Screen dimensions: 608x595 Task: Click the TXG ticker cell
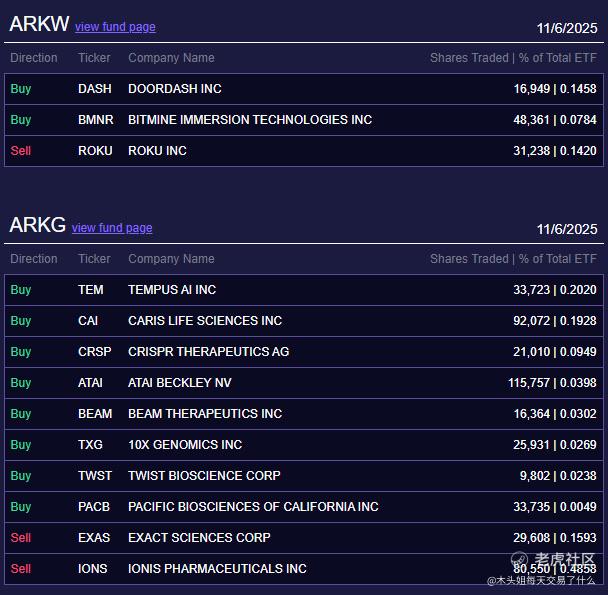(90, 445)
